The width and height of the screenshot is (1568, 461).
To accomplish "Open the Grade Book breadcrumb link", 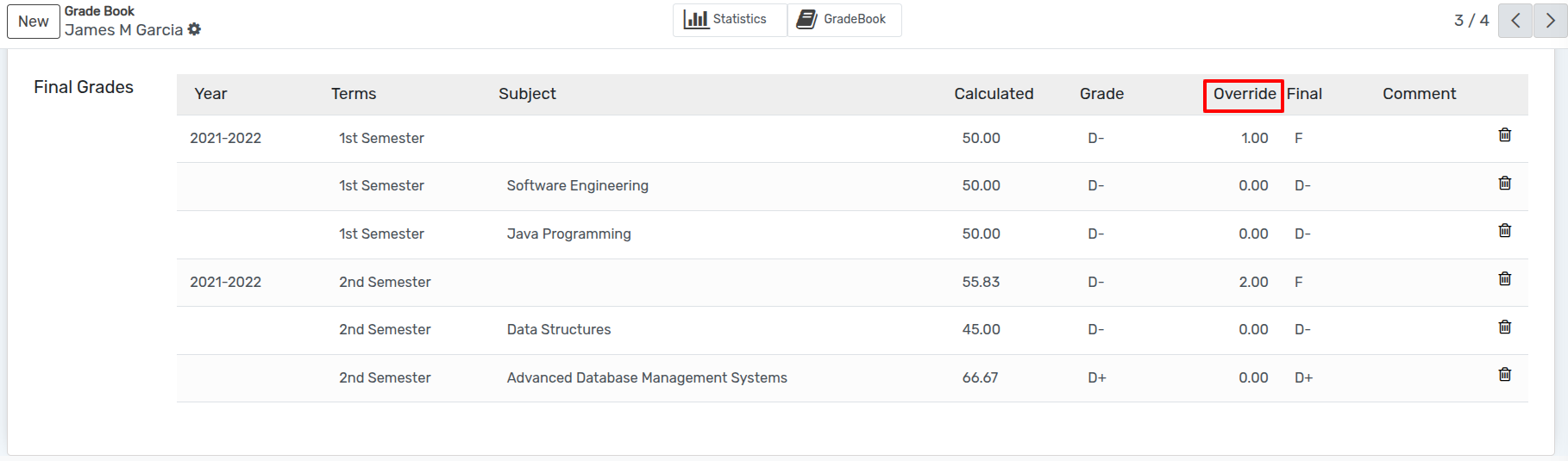I will point(99,11).
